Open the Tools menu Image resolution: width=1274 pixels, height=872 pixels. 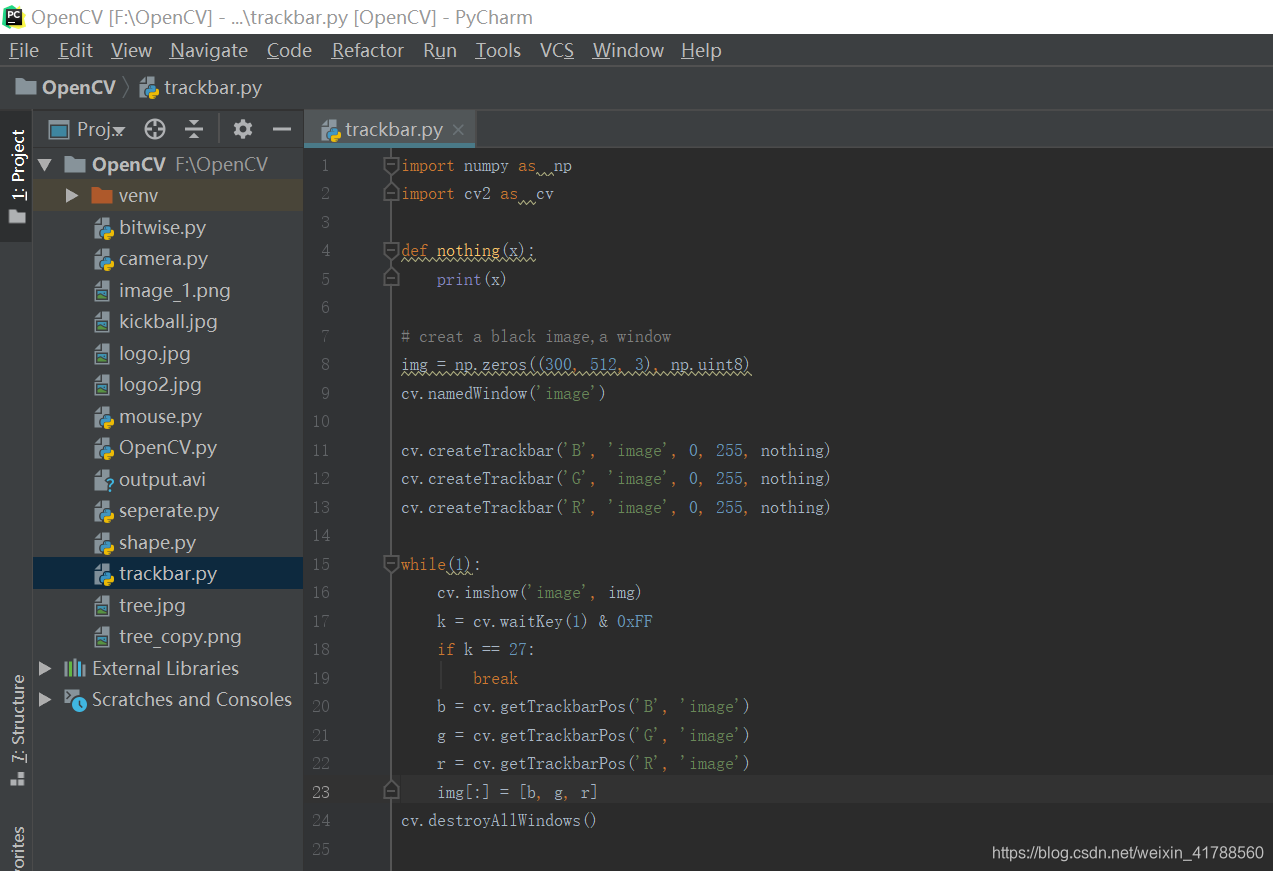(x=498, y=50)
